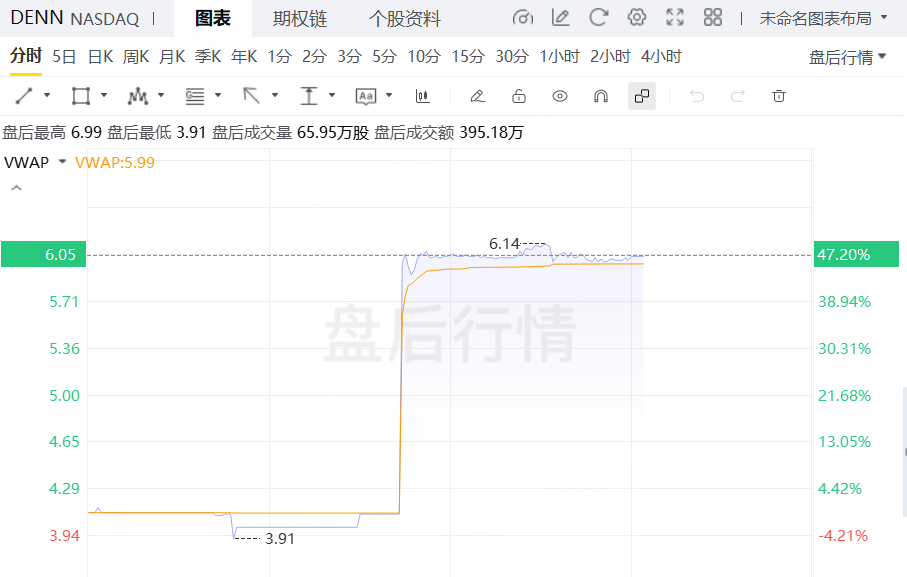The width and height of the screenshot is (907, 577).
Task: Click the candlestick indicator icon in toolbar
Action: point(423,96)
